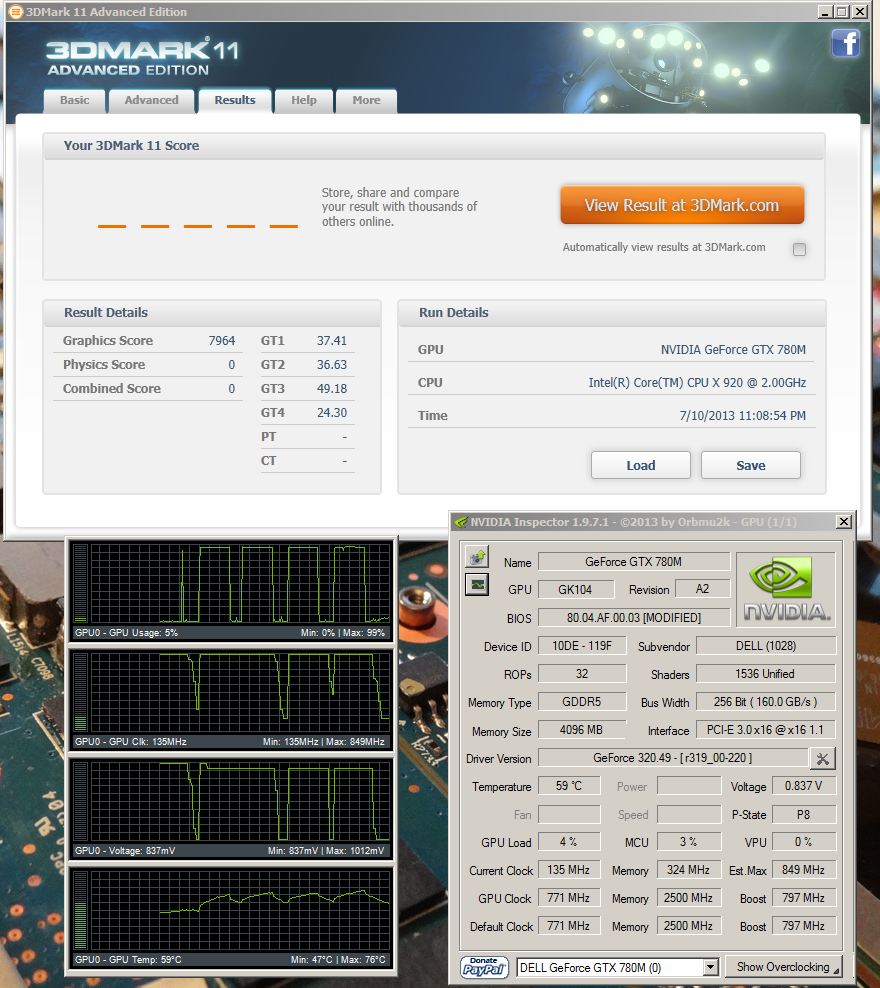Click the GT3 value 49.18

[332, 389]
